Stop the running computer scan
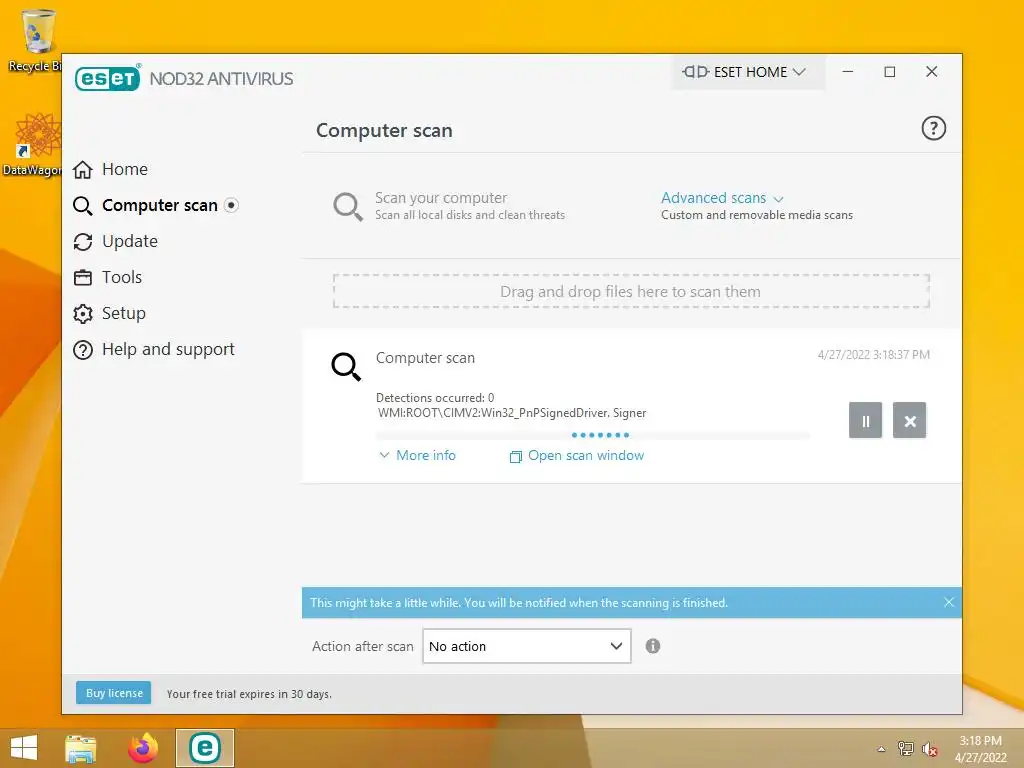 click(910, 420)
